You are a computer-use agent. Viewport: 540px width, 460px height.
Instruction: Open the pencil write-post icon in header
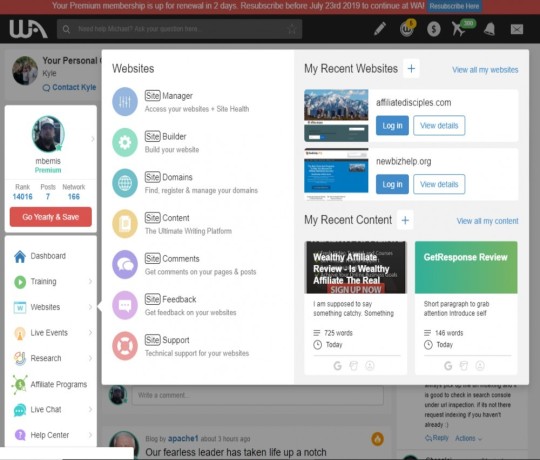click(x=380, y=29)
